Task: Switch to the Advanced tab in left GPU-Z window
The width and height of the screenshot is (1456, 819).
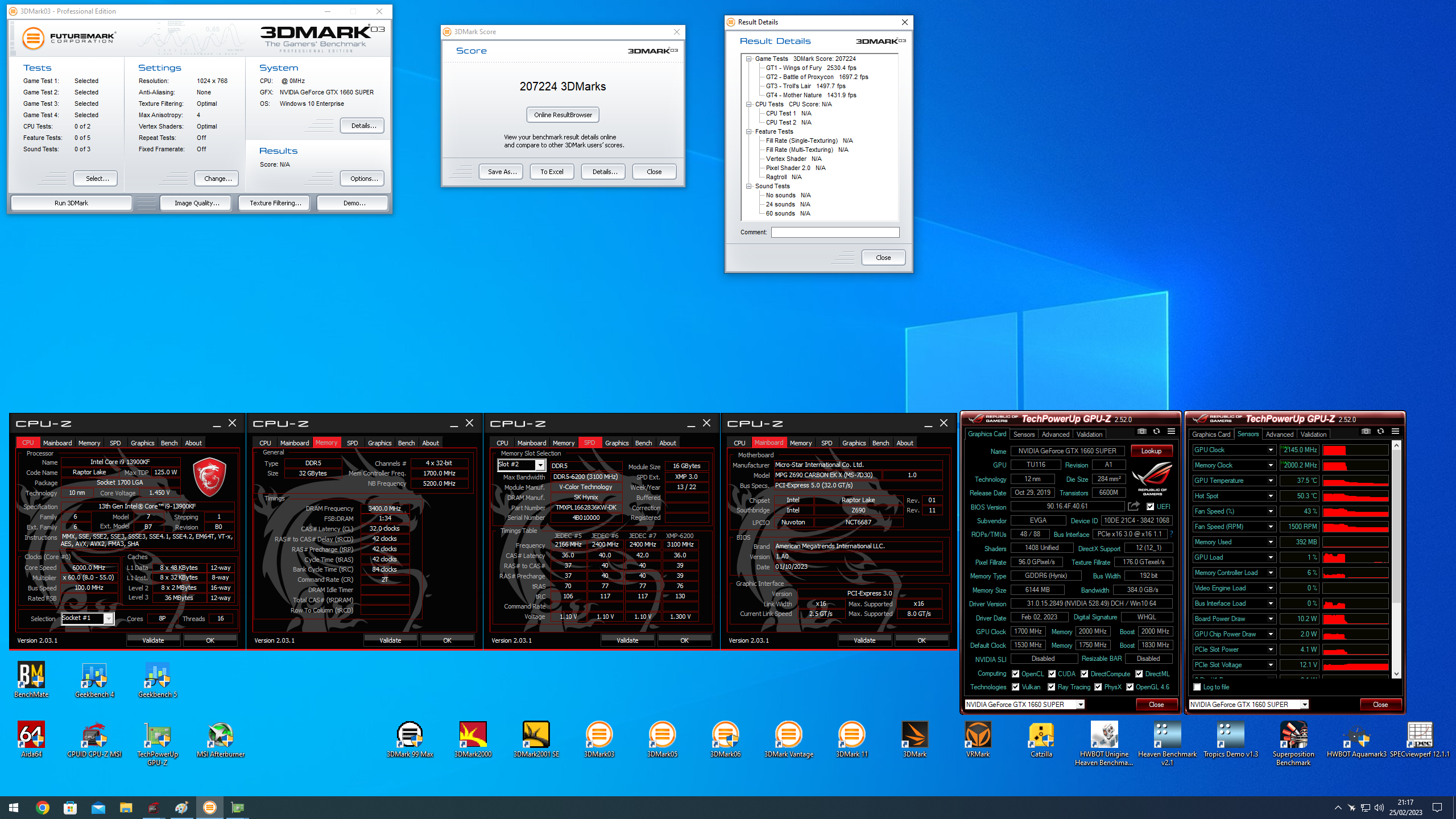Action: click(1056, 435)
